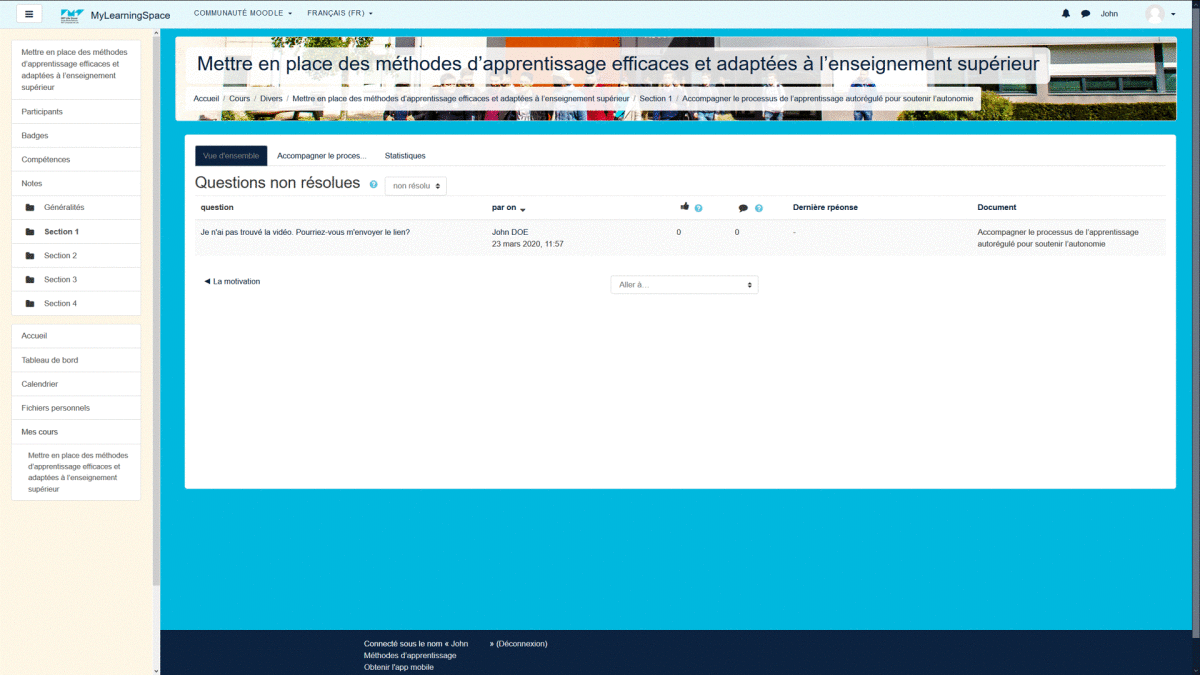Click the thumbs-up column icon

[x=685, y=207]
